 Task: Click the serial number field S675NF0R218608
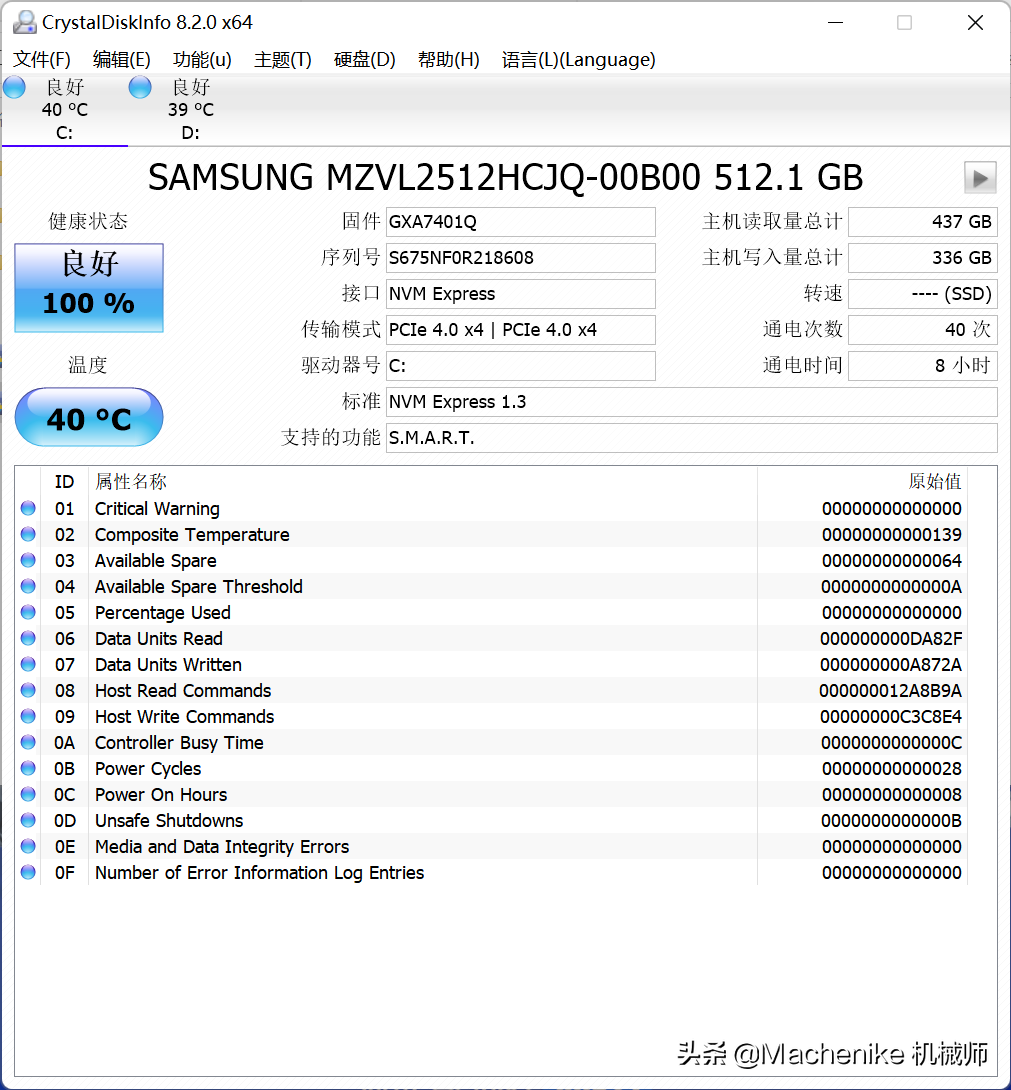coord(520,258)
